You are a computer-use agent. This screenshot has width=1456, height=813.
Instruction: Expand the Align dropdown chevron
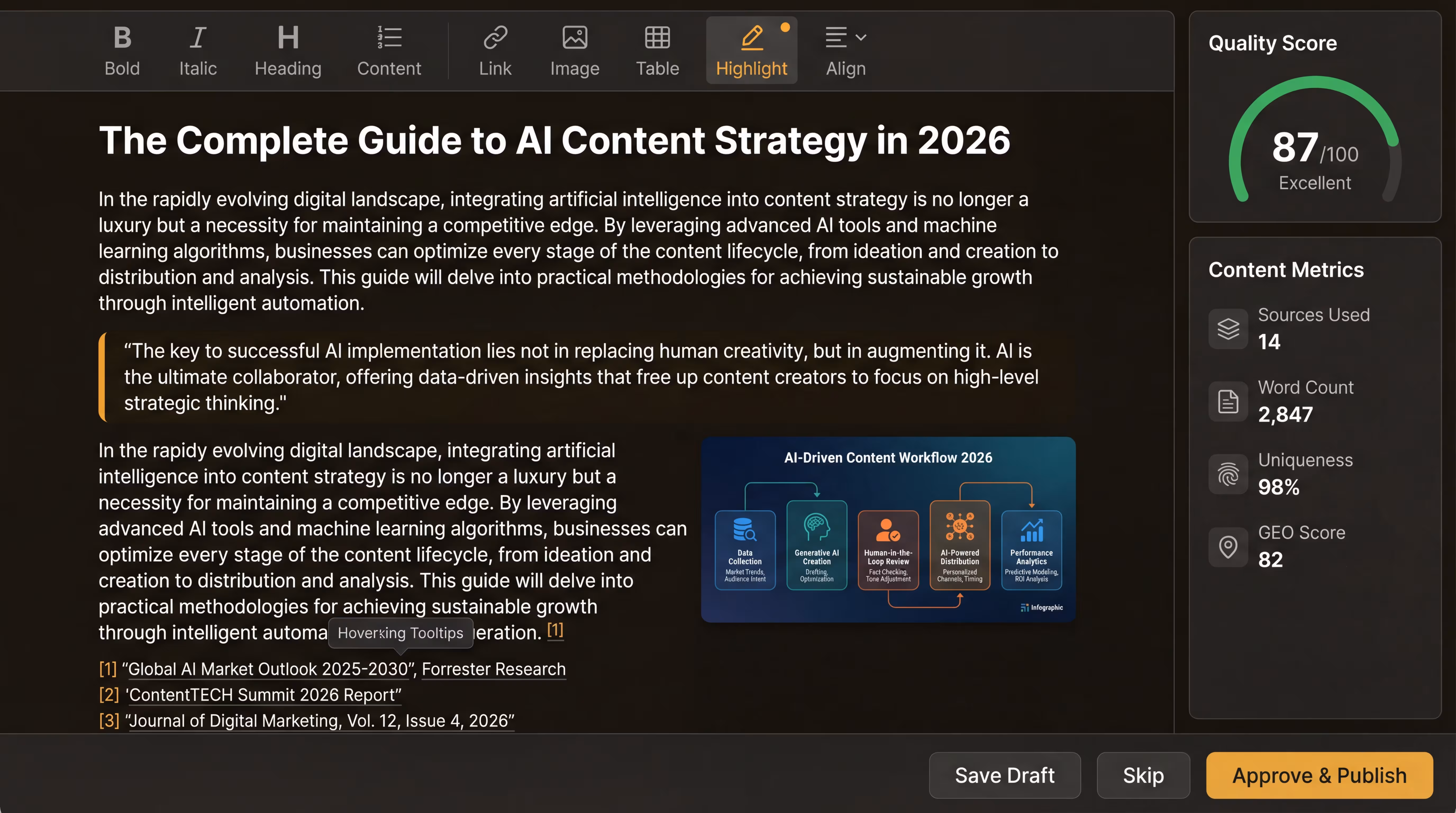pos(861,38)
